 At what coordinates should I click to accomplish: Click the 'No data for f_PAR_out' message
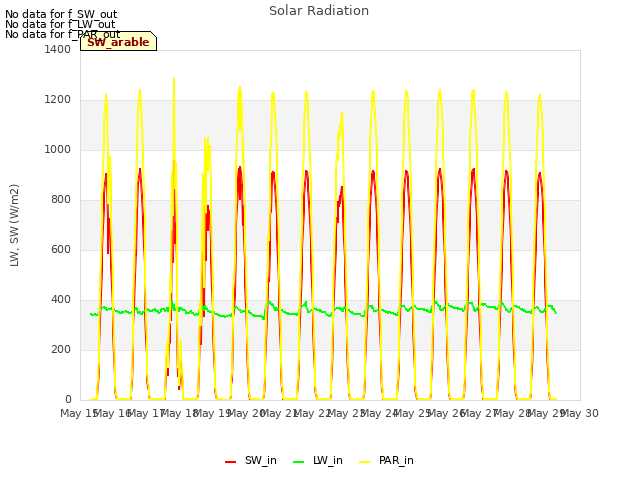[63, 34]
